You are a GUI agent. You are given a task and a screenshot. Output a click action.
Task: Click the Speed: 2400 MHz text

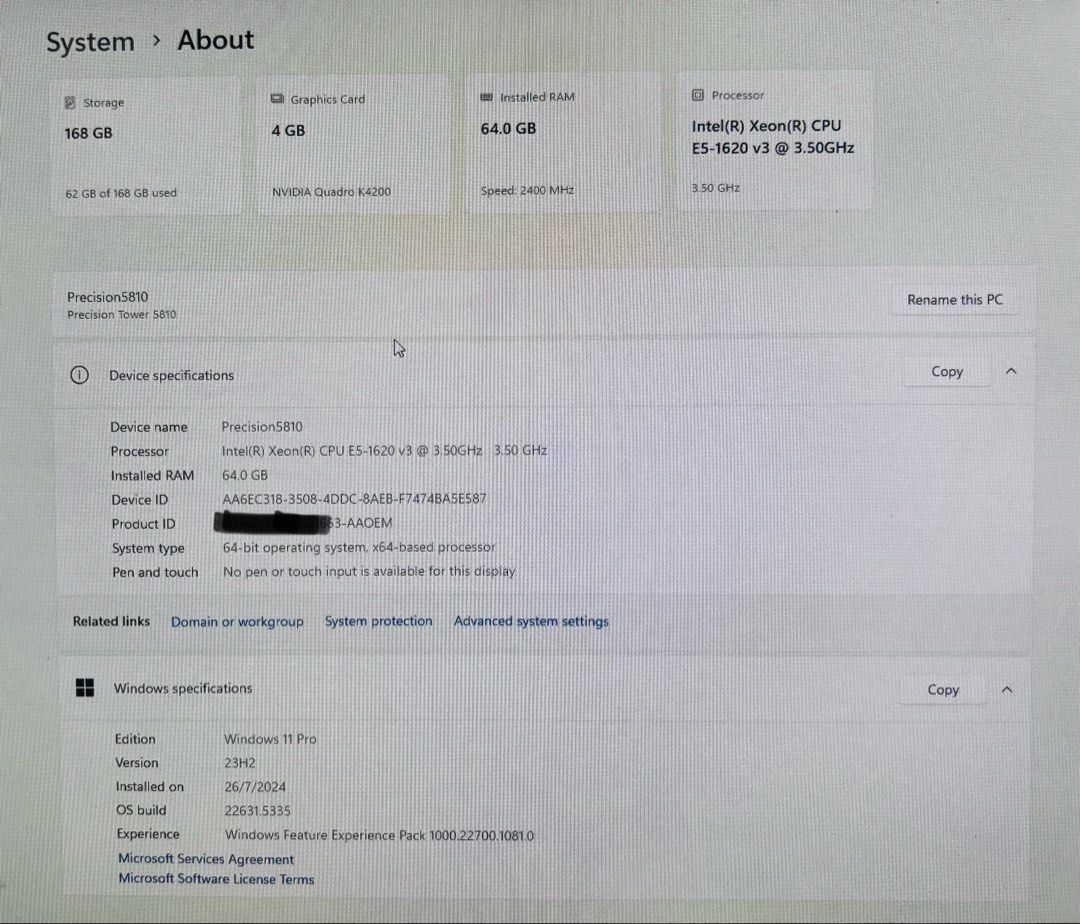527,190
